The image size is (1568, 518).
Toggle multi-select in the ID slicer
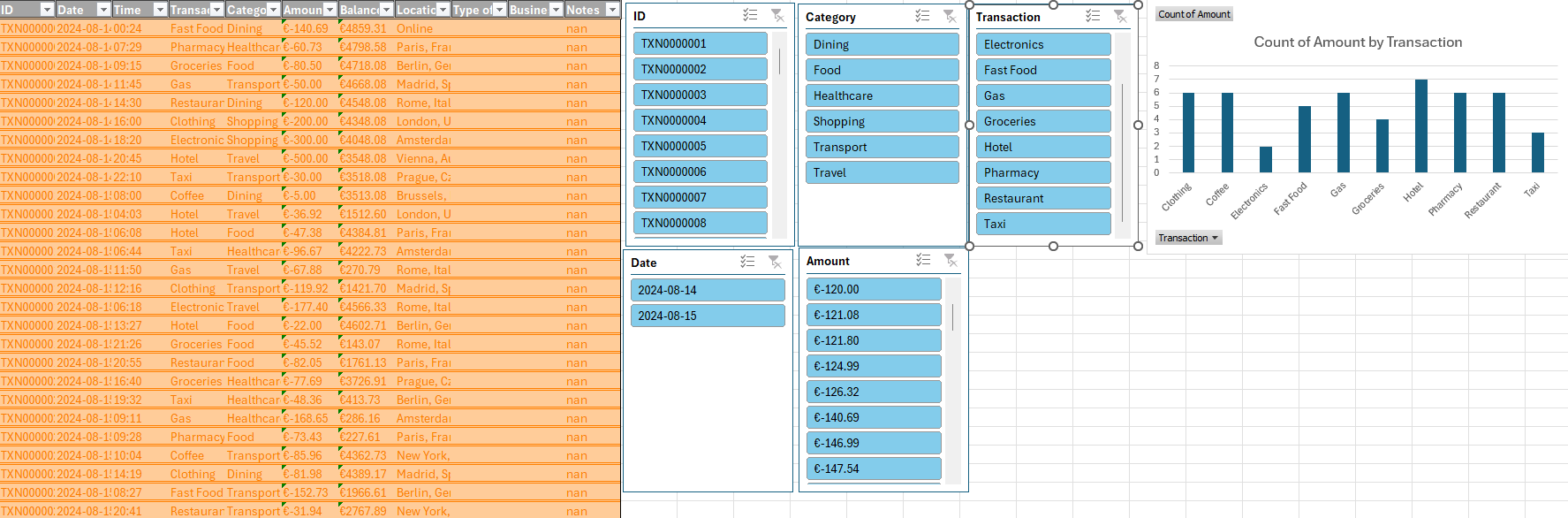750,15
